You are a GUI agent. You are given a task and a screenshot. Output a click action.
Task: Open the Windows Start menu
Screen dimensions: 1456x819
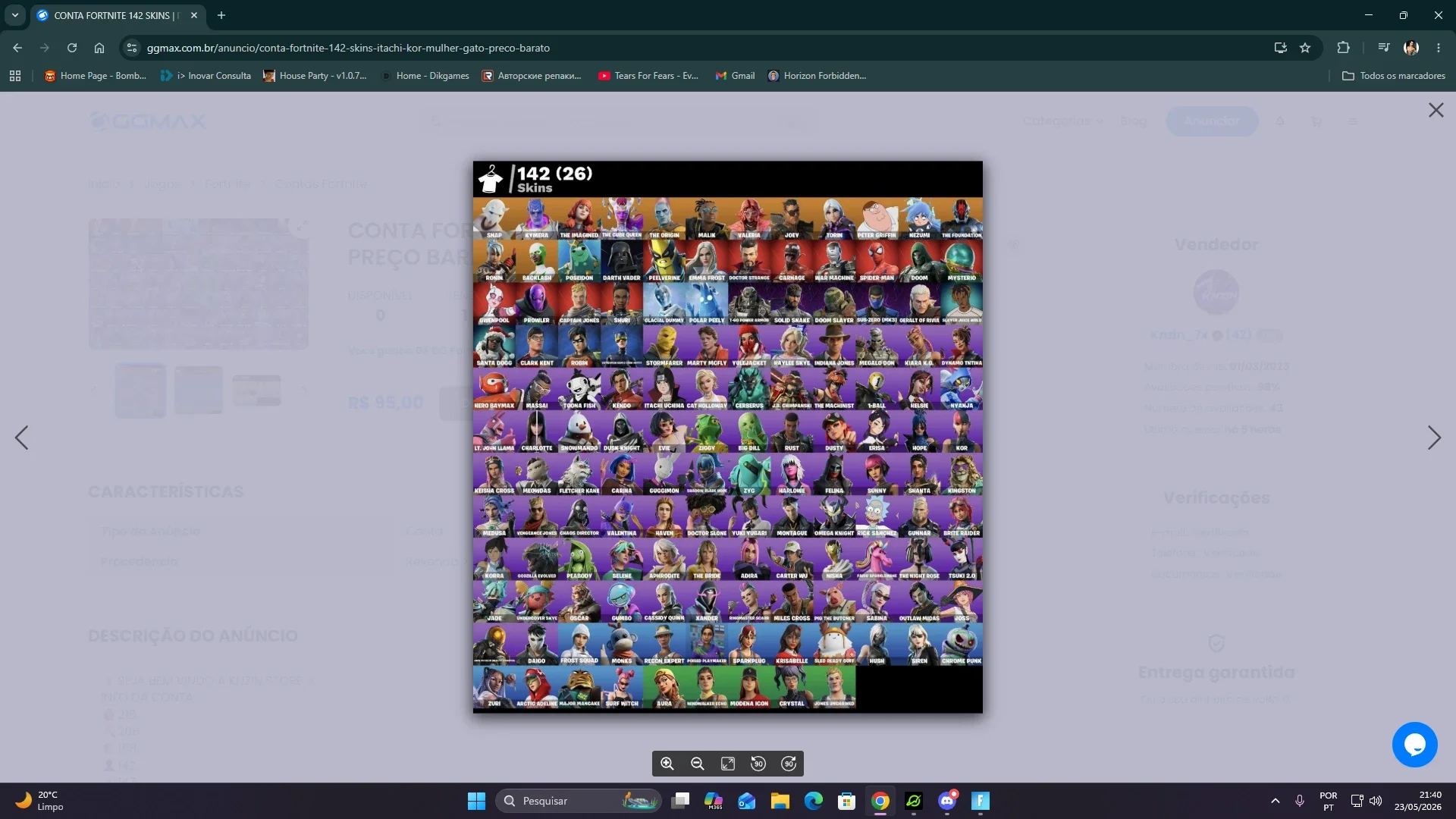[x=476, y=801]
